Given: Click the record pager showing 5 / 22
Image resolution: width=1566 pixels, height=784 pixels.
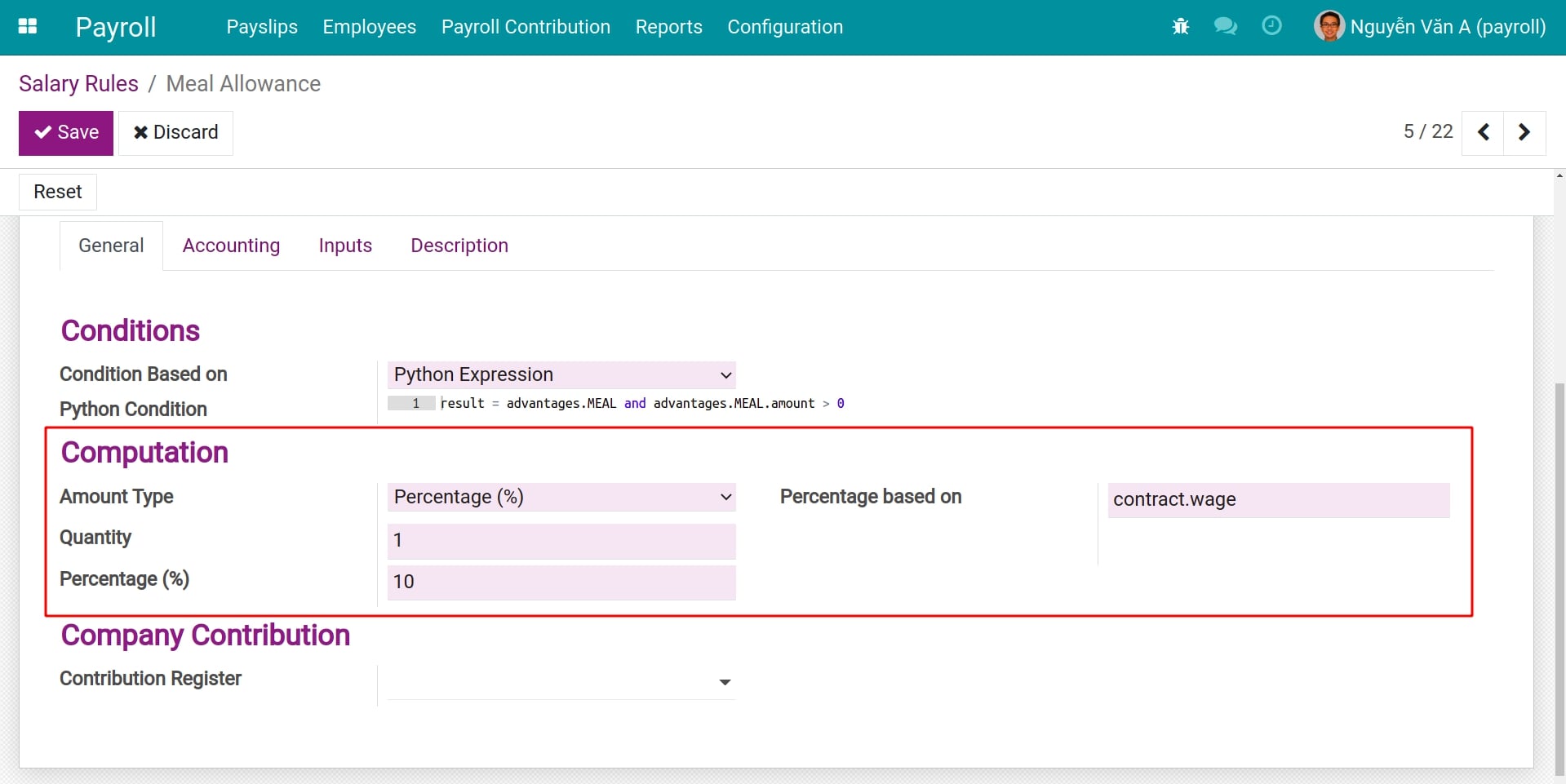Looking at the screenshot, I should (1427, 131).
